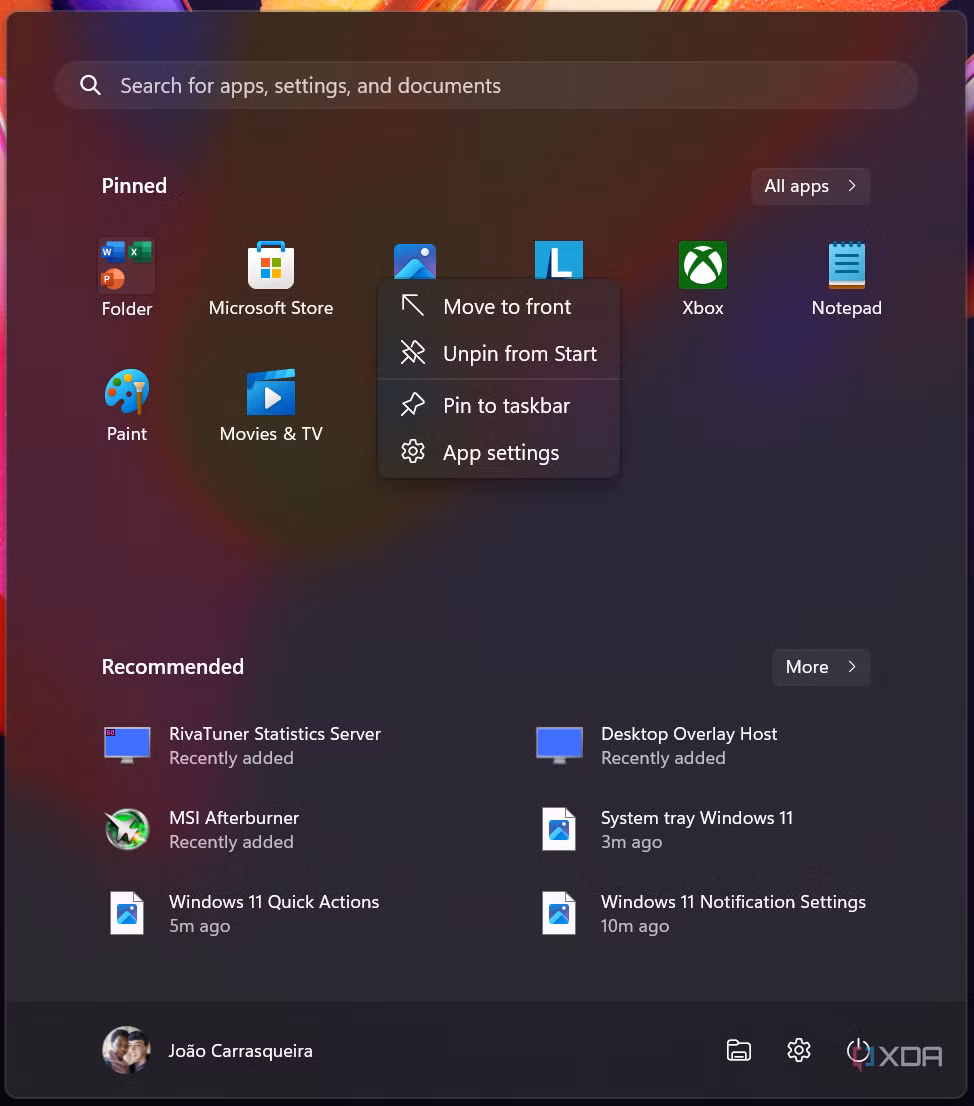Select Move to front in context menu
Screen dimensions: 974x1106
(x=507, y=306)
